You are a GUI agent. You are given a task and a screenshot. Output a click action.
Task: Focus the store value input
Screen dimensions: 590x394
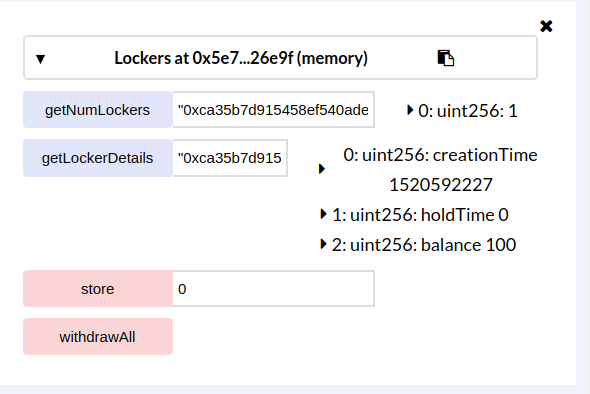tap(274, 289)
